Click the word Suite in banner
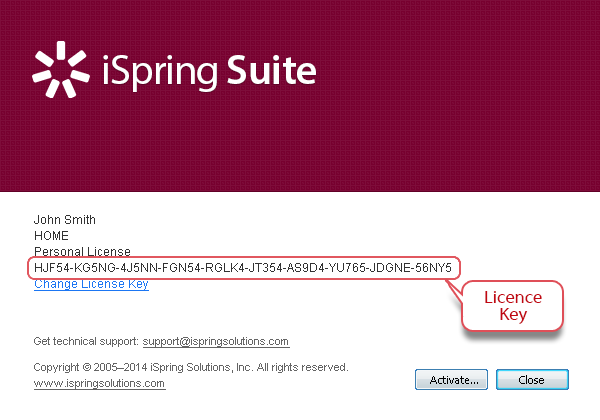Screen dimensions: 600x420 (x=272, y=70)
